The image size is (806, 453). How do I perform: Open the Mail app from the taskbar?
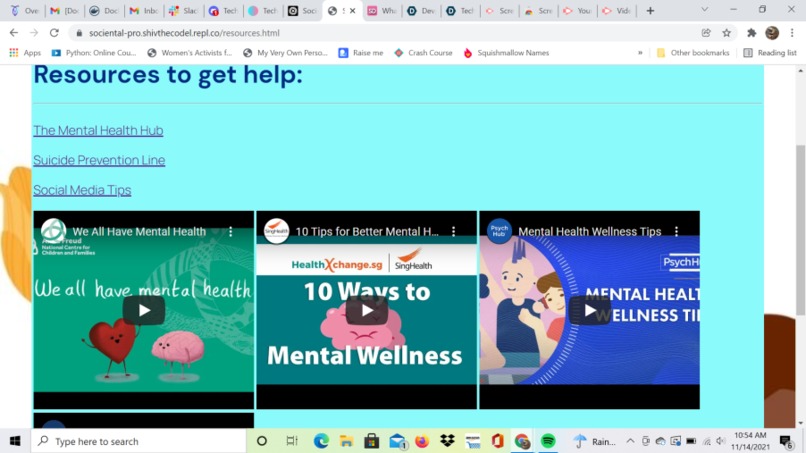(x=398, y=441)
